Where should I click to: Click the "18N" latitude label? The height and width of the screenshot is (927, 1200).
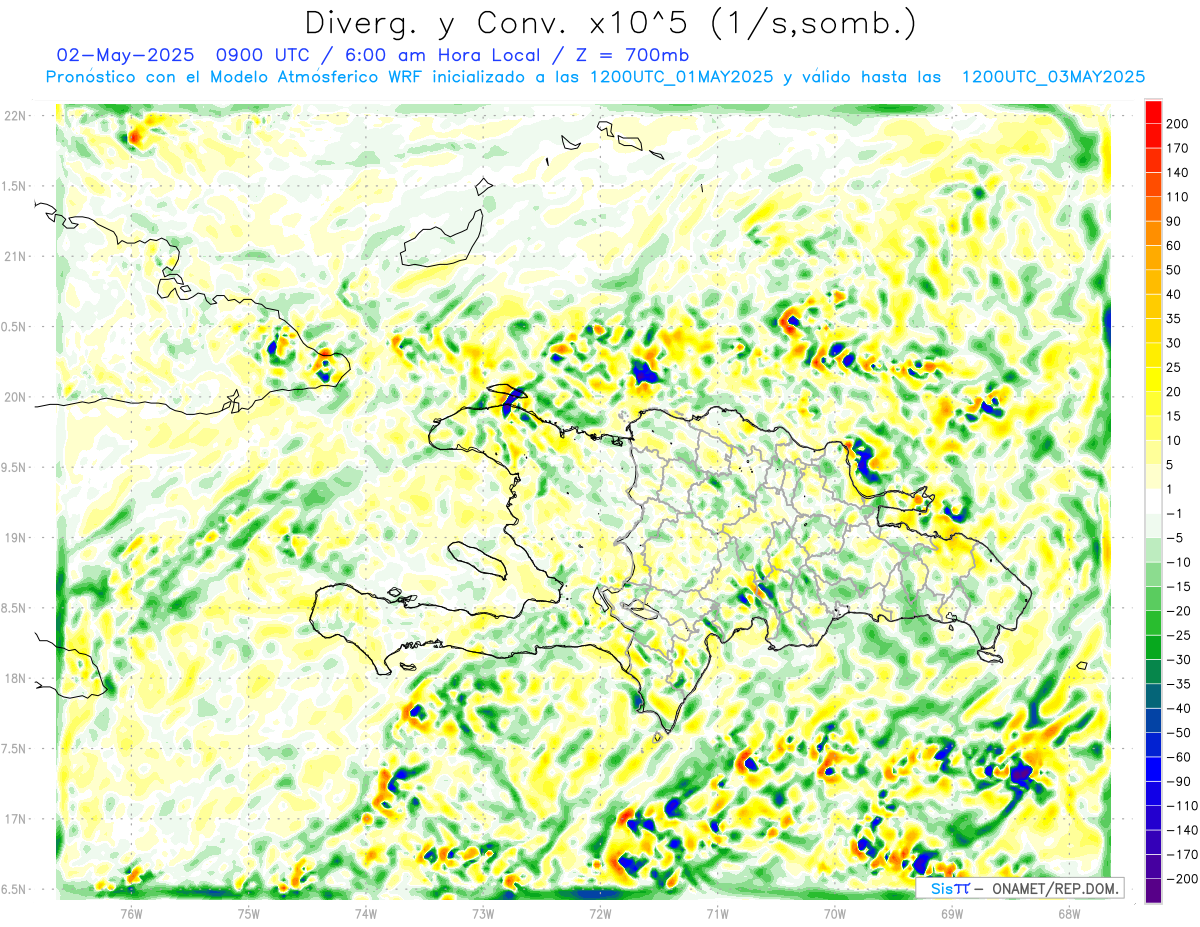(x=14, y=678)
